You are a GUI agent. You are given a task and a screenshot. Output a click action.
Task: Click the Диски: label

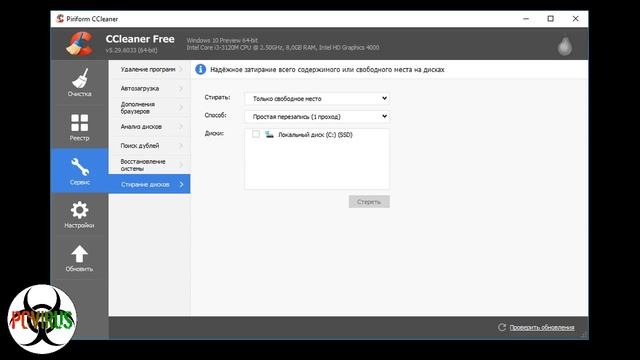click(214, 133)
